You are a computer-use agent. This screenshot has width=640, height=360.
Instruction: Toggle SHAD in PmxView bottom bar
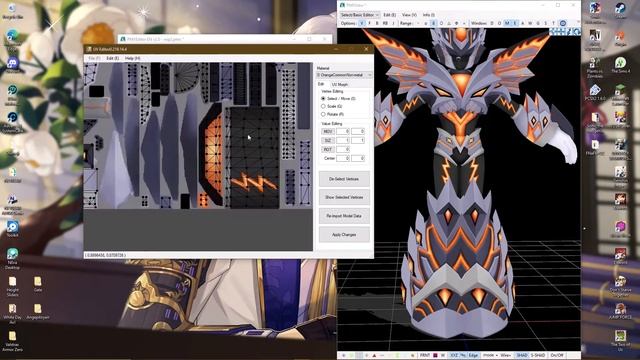click(x=522, y=356)
